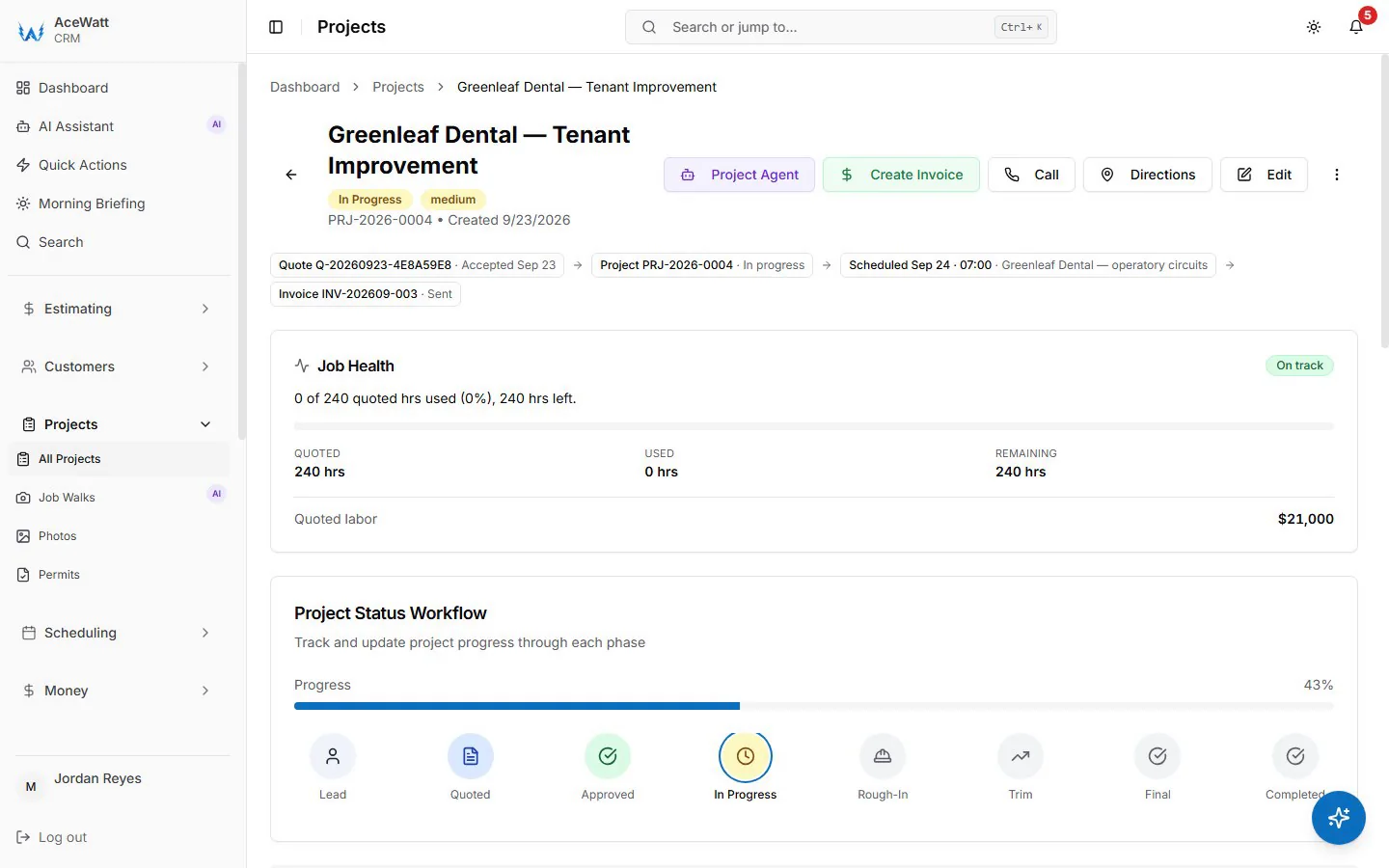Toggle the sidebar panel icon
The height and width of the screenshot is (868, 1389).
coord(276,27)
